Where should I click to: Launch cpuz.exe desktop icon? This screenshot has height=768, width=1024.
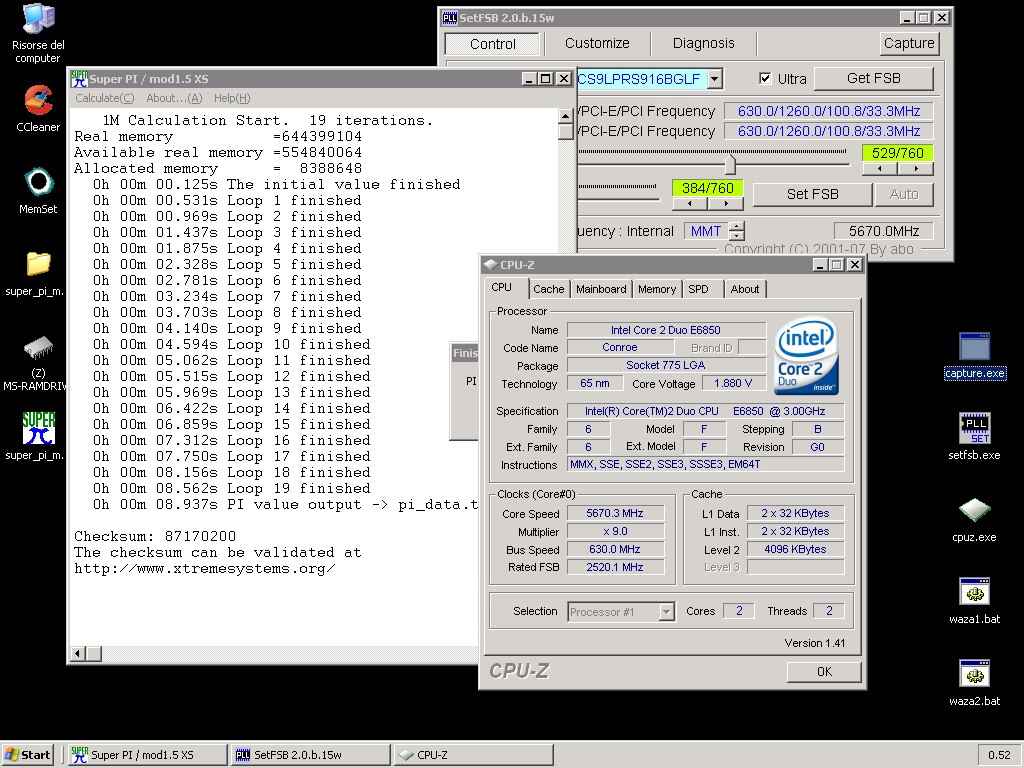974,520
